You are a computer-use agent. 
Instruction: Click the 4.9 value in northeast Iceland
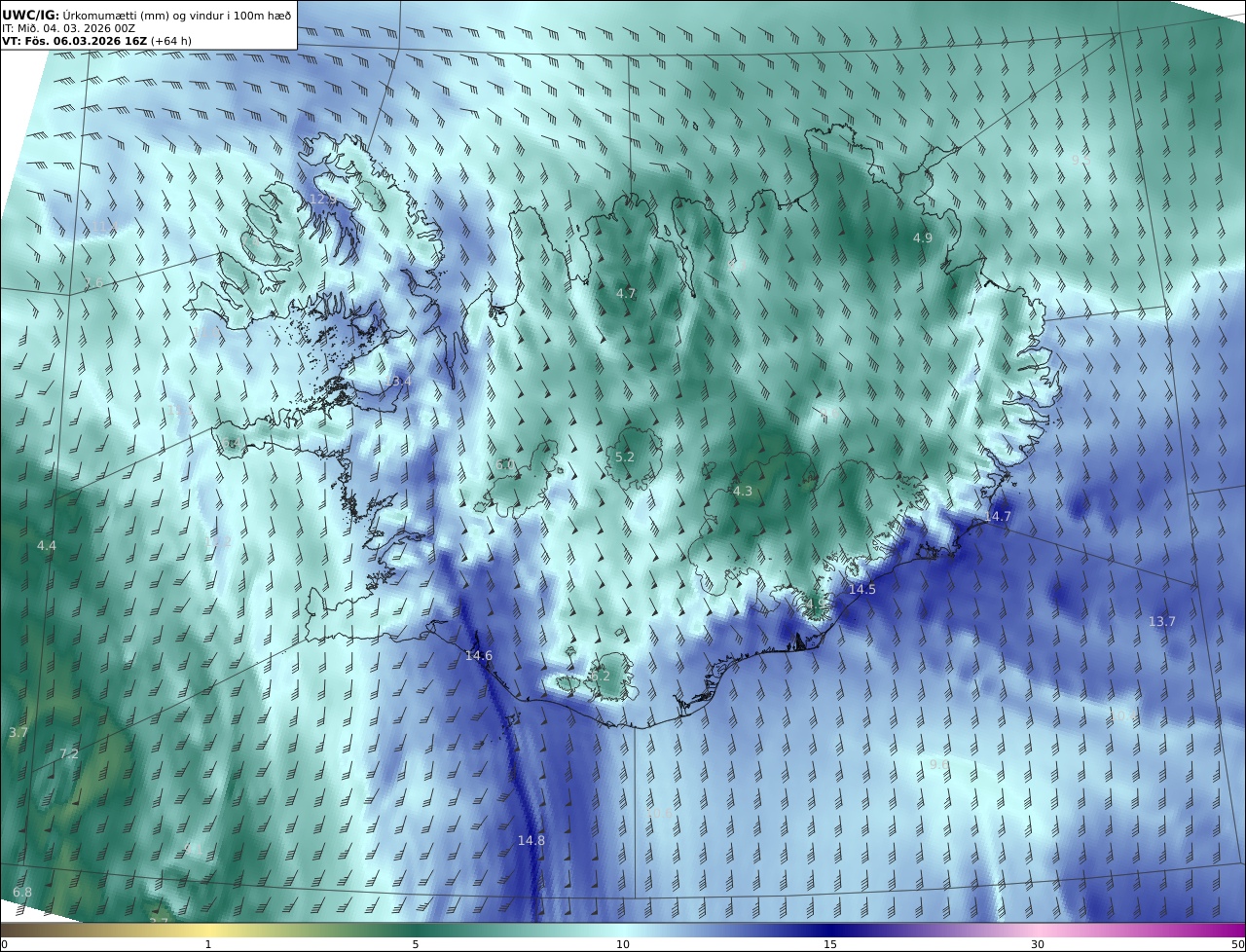click(923, 238)
